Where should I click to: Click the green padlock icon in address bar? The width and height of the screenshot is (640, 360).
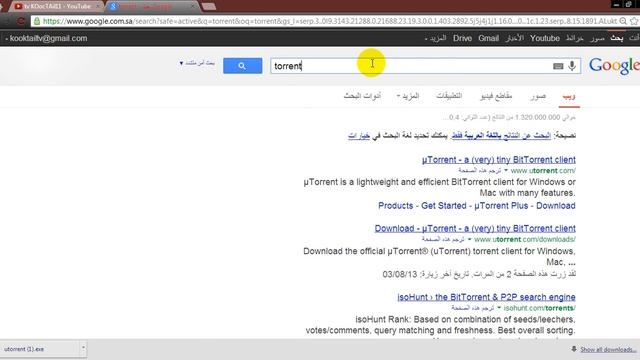click(37, 21)
